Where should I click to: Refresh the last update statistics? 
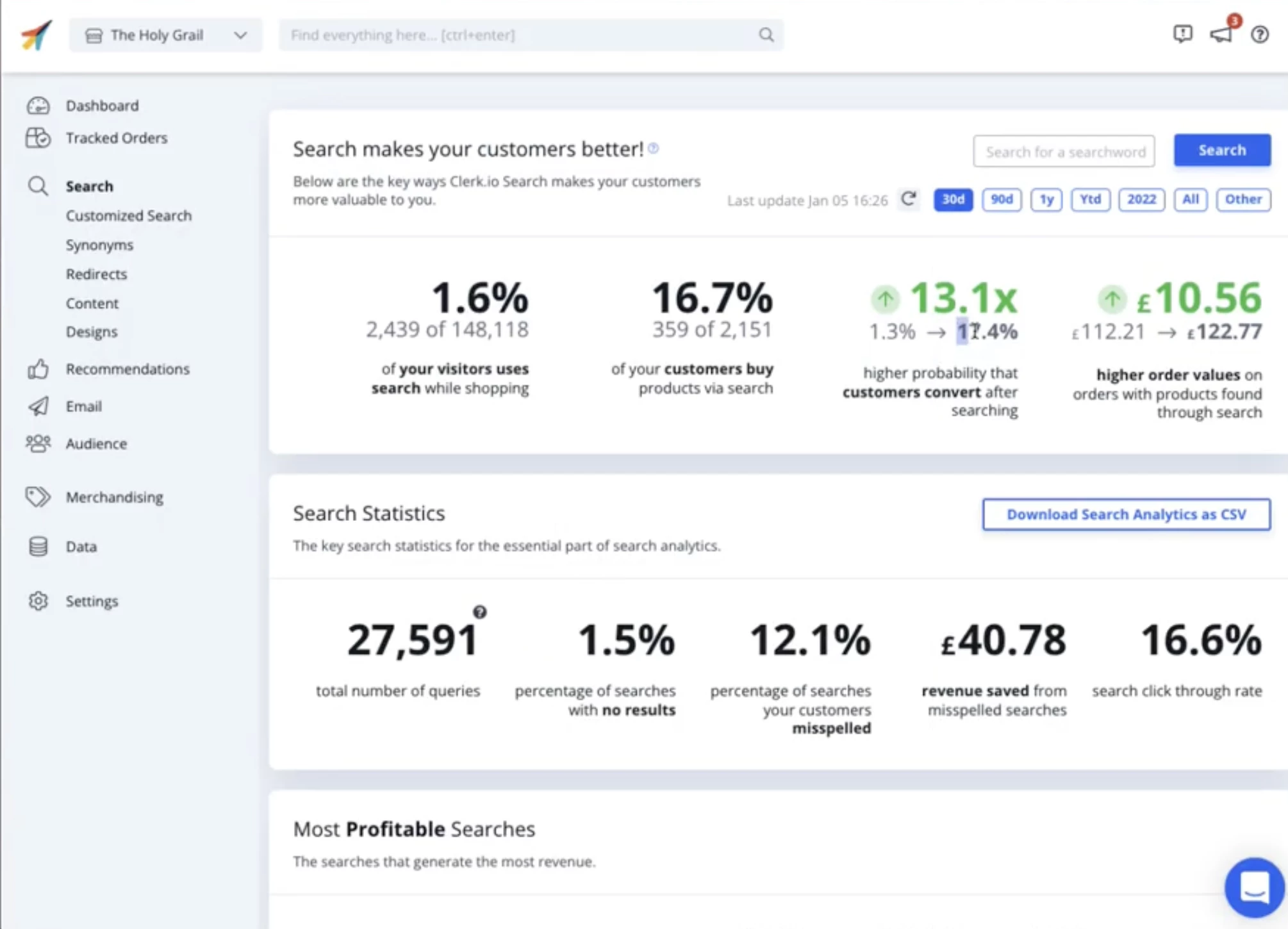[x=909, y=199]
